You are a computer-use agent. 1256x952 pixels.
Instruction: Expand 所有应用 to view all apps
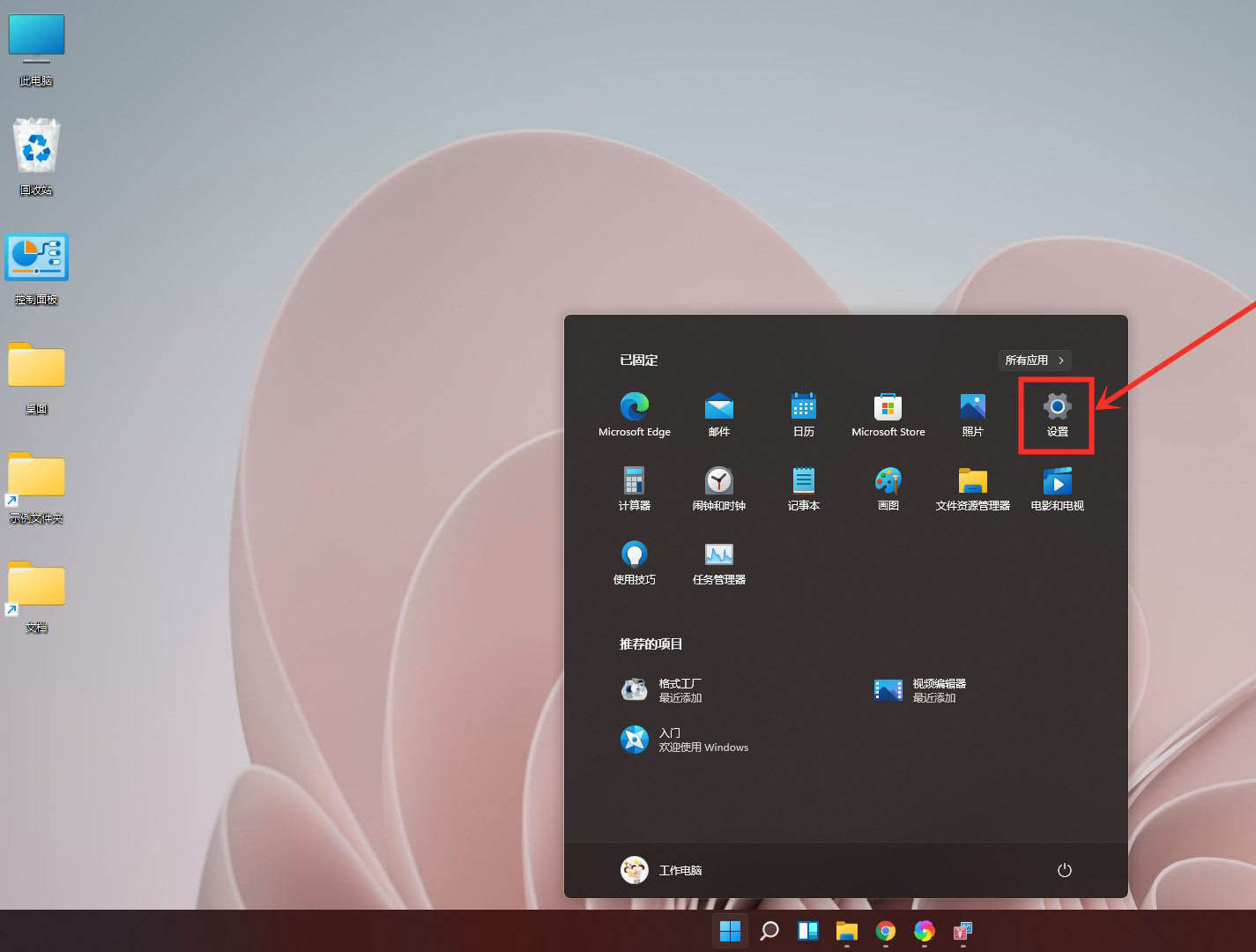point(1034,360)
